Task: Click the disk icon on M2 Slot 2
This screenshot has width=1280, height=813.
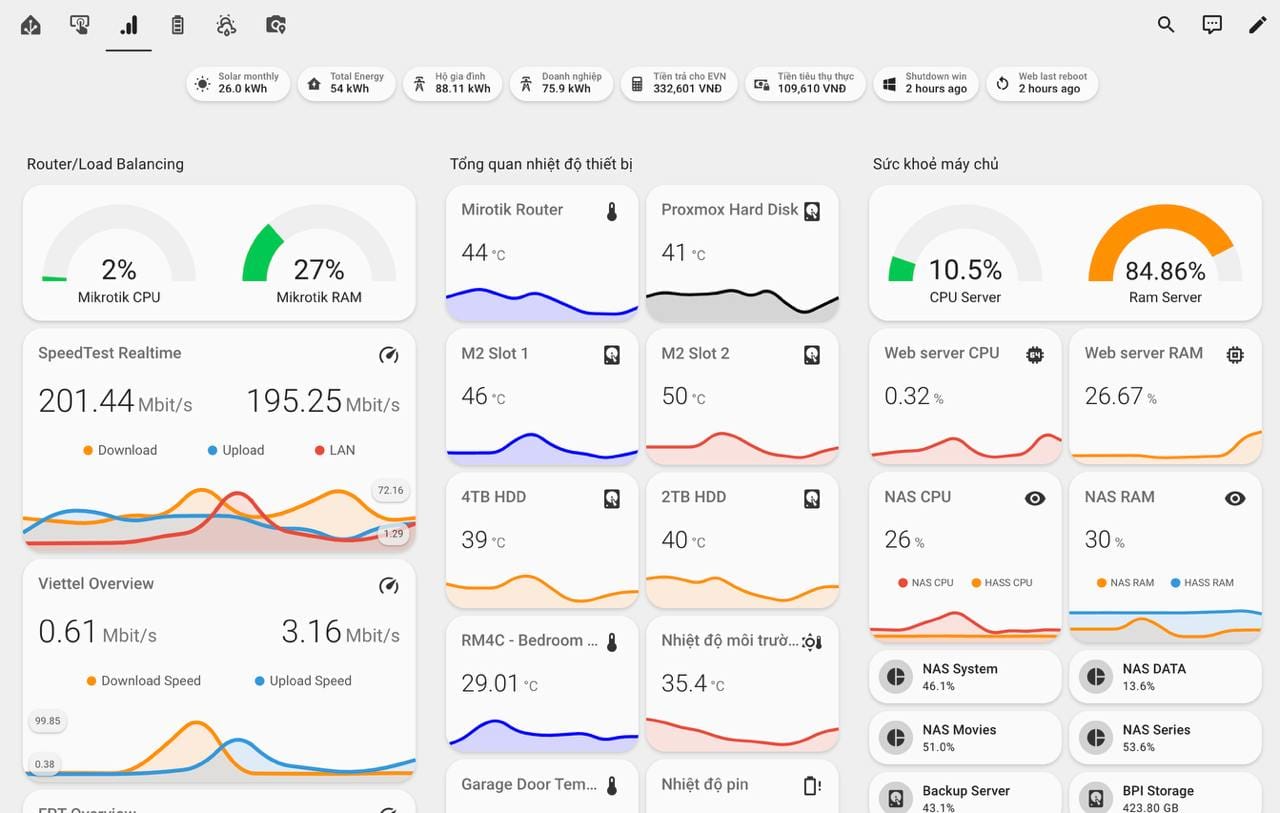Action: pyautogui.click(x=812, y=355)
